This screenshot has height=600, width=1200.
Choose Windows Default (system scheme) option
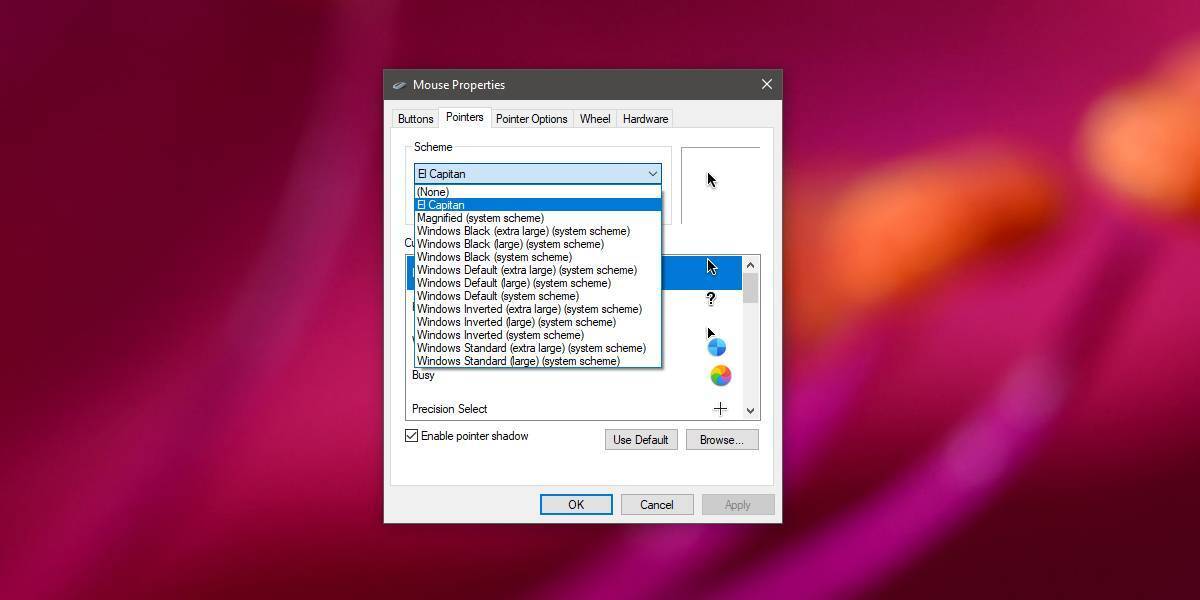538,296
